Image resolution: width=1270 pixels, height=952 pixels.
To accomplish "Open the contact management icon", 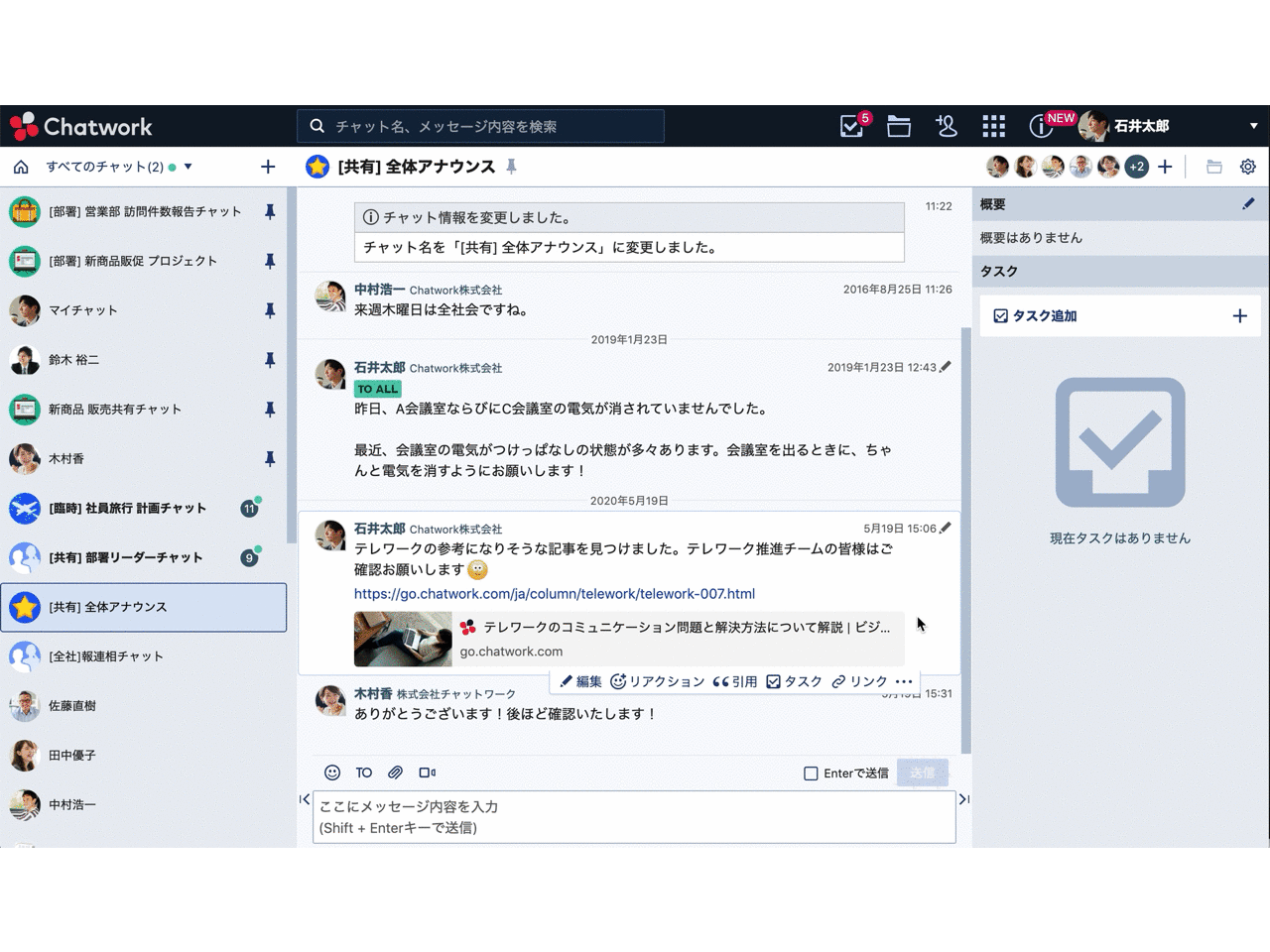I will (947, 126).
